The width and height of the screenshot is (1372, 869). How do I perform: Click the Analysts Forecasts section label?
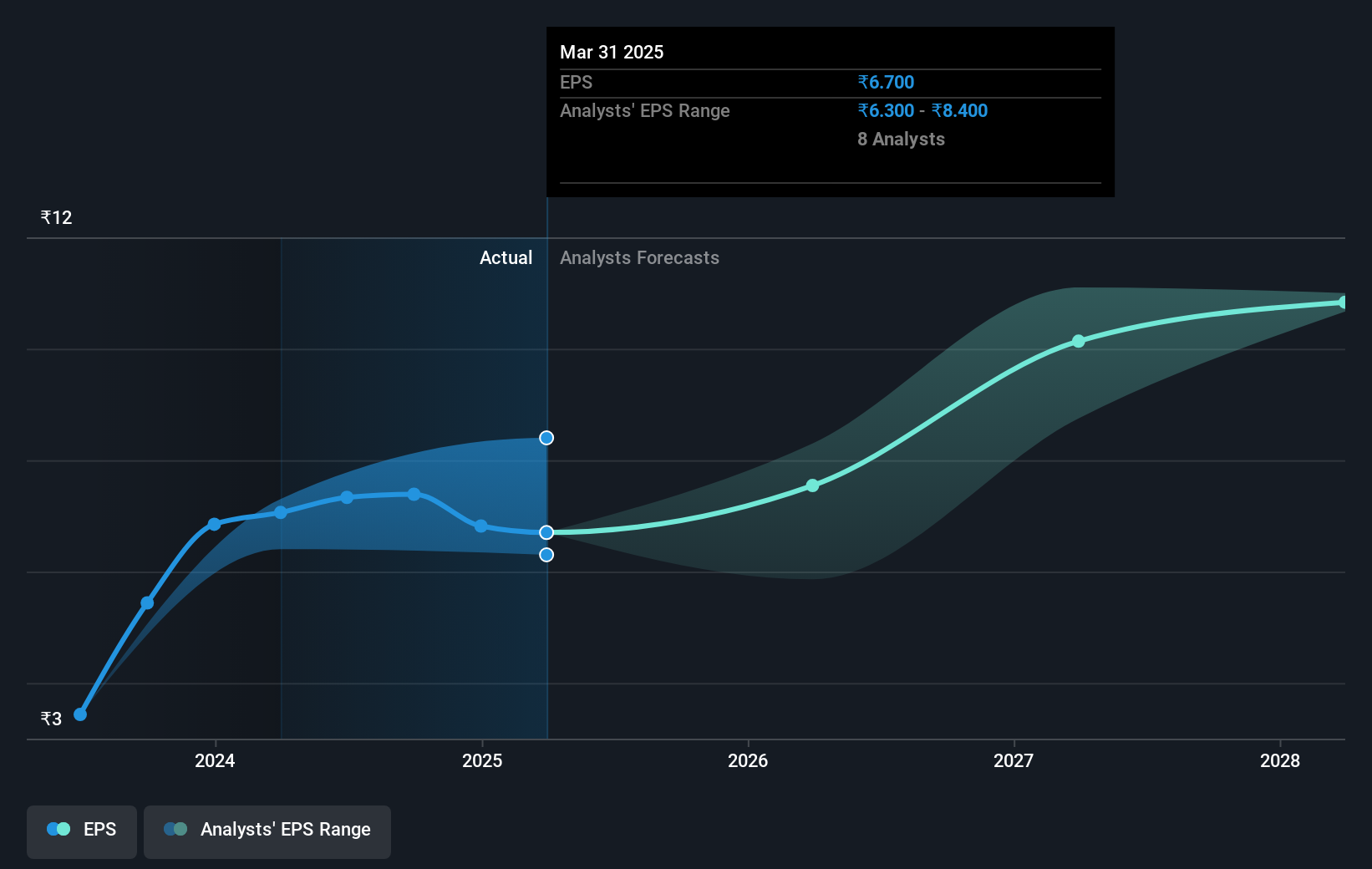pos(639,258)
